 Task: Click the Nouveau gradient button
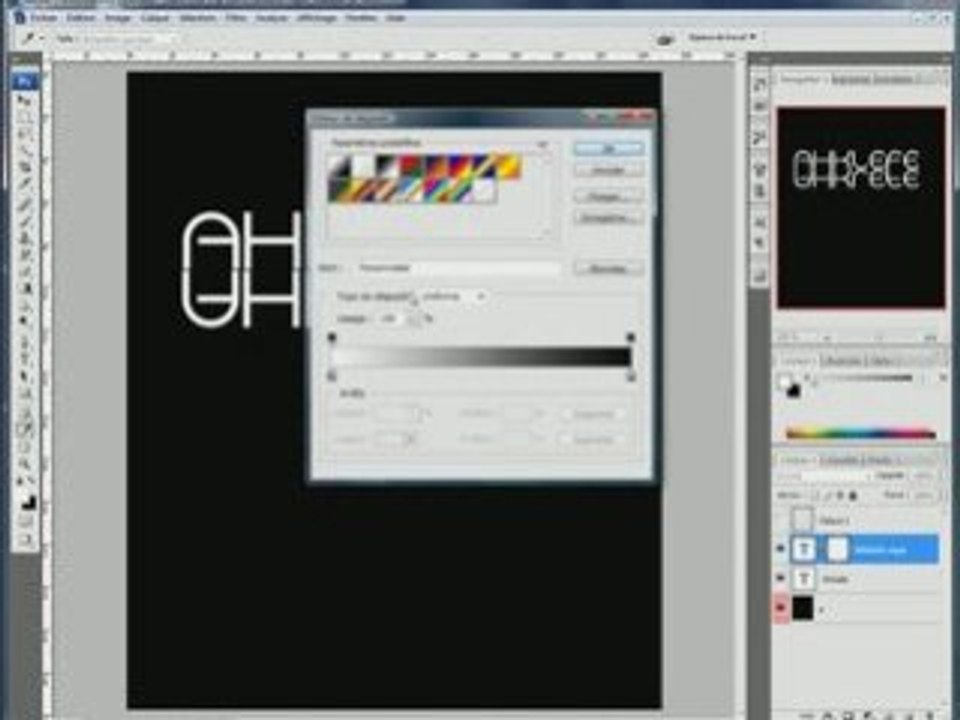(609, 269)
